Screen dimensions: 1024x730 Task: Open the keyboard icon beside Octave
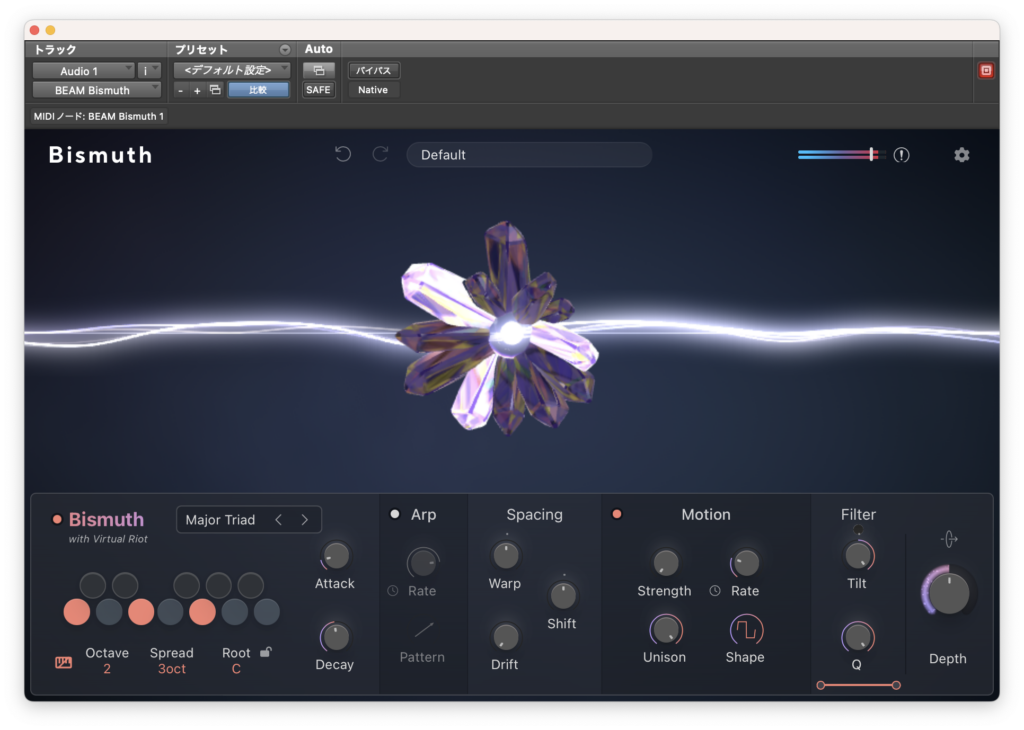point(63,663)
